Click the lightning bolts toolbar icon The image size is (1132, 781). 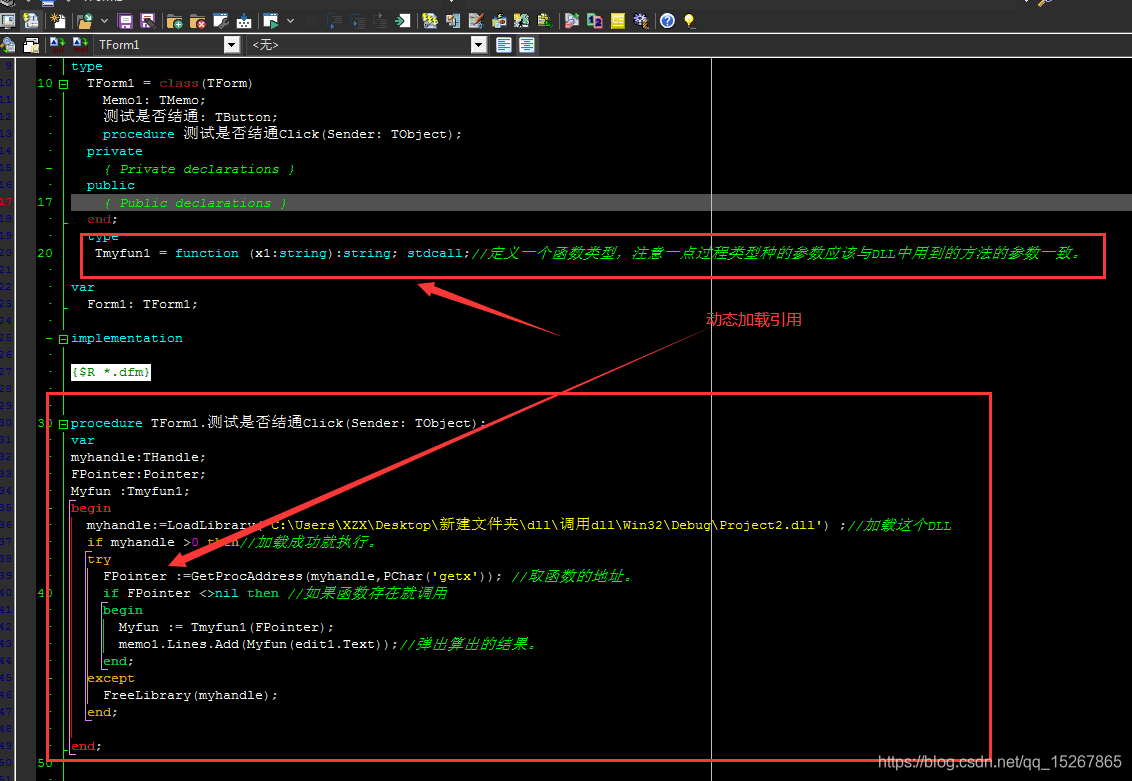[x=430, y=21]
